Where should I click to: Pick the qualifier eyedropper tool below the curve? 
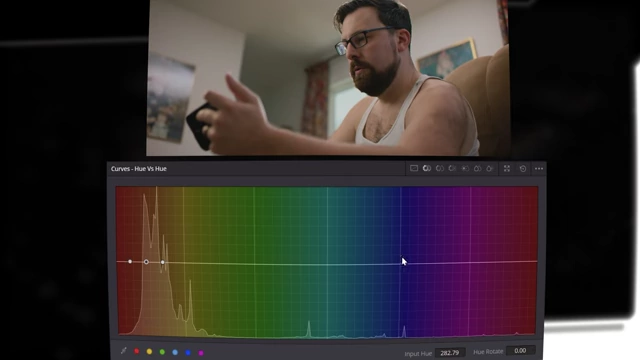pos(124,351)
